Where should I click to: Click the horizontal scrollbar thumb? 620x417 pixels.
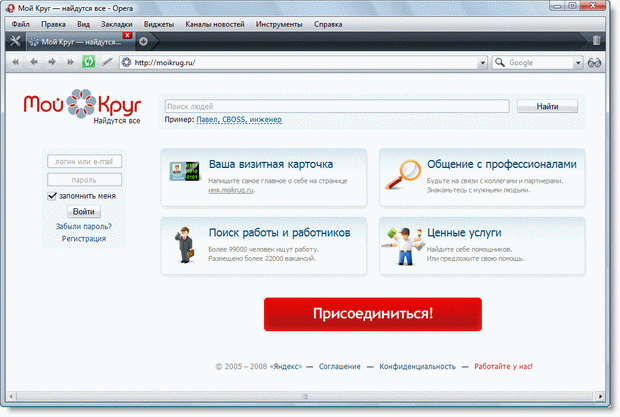point(305,396)
